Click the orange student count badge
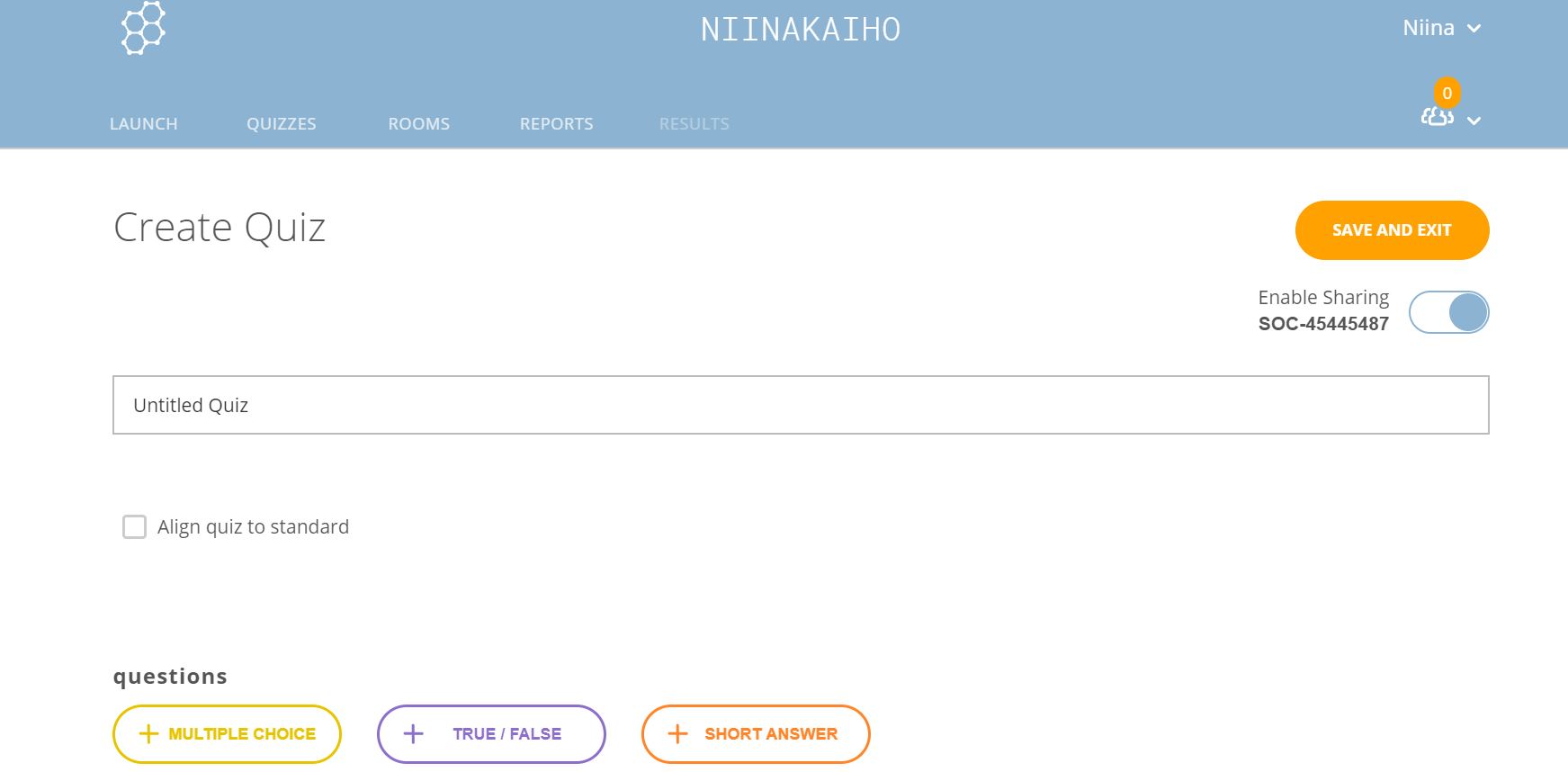1568x772 pixels. click(x=1447, y=93)
